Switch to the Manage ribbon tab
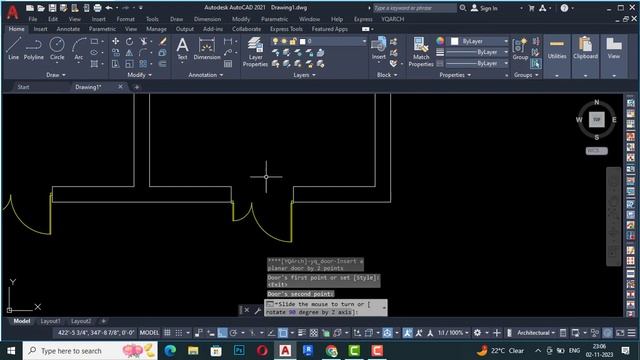Image resolution: width=640 pixels, height=360 pixels. (x=156, y=29)
